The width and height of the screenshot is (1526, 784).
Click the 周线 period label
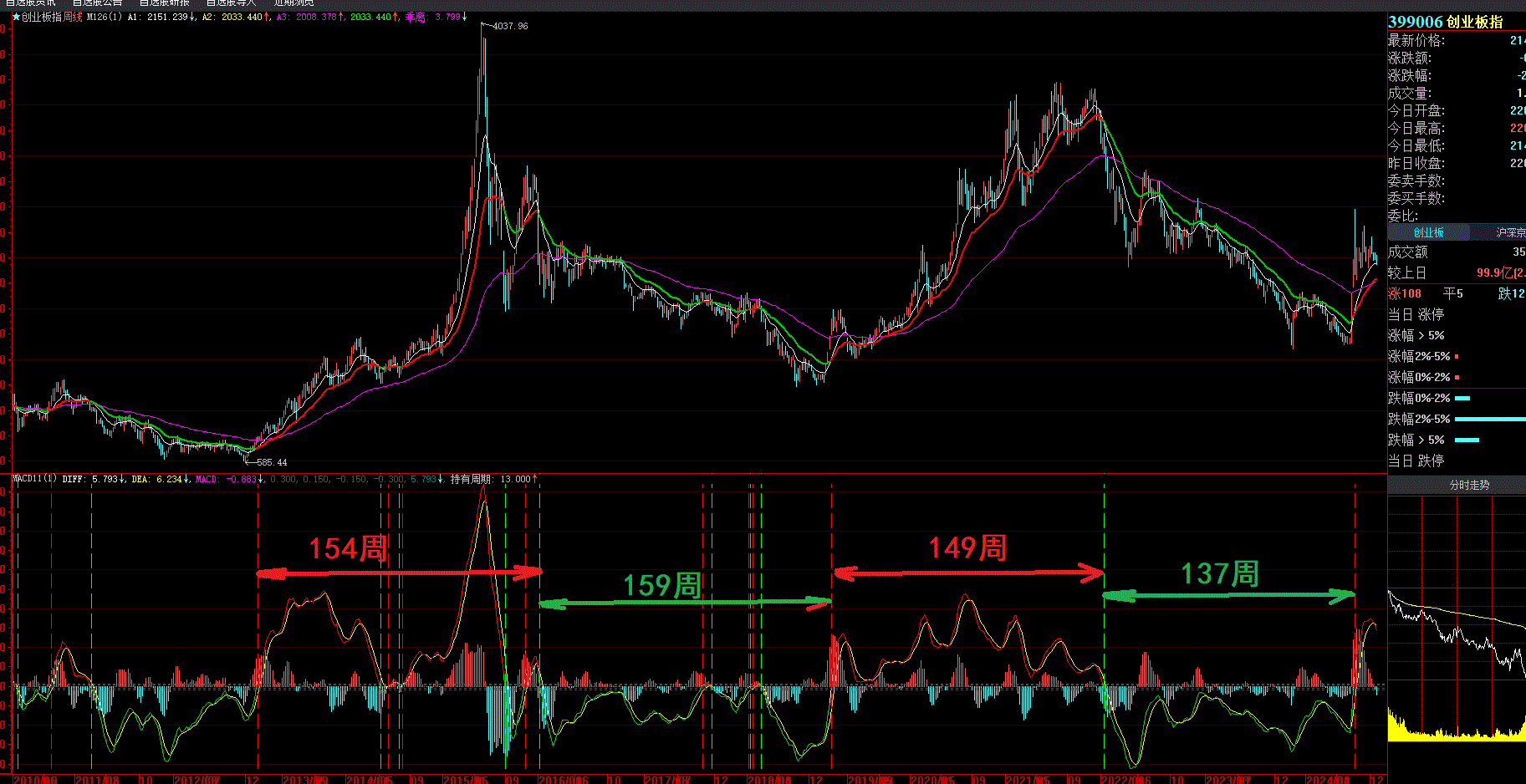73,17
